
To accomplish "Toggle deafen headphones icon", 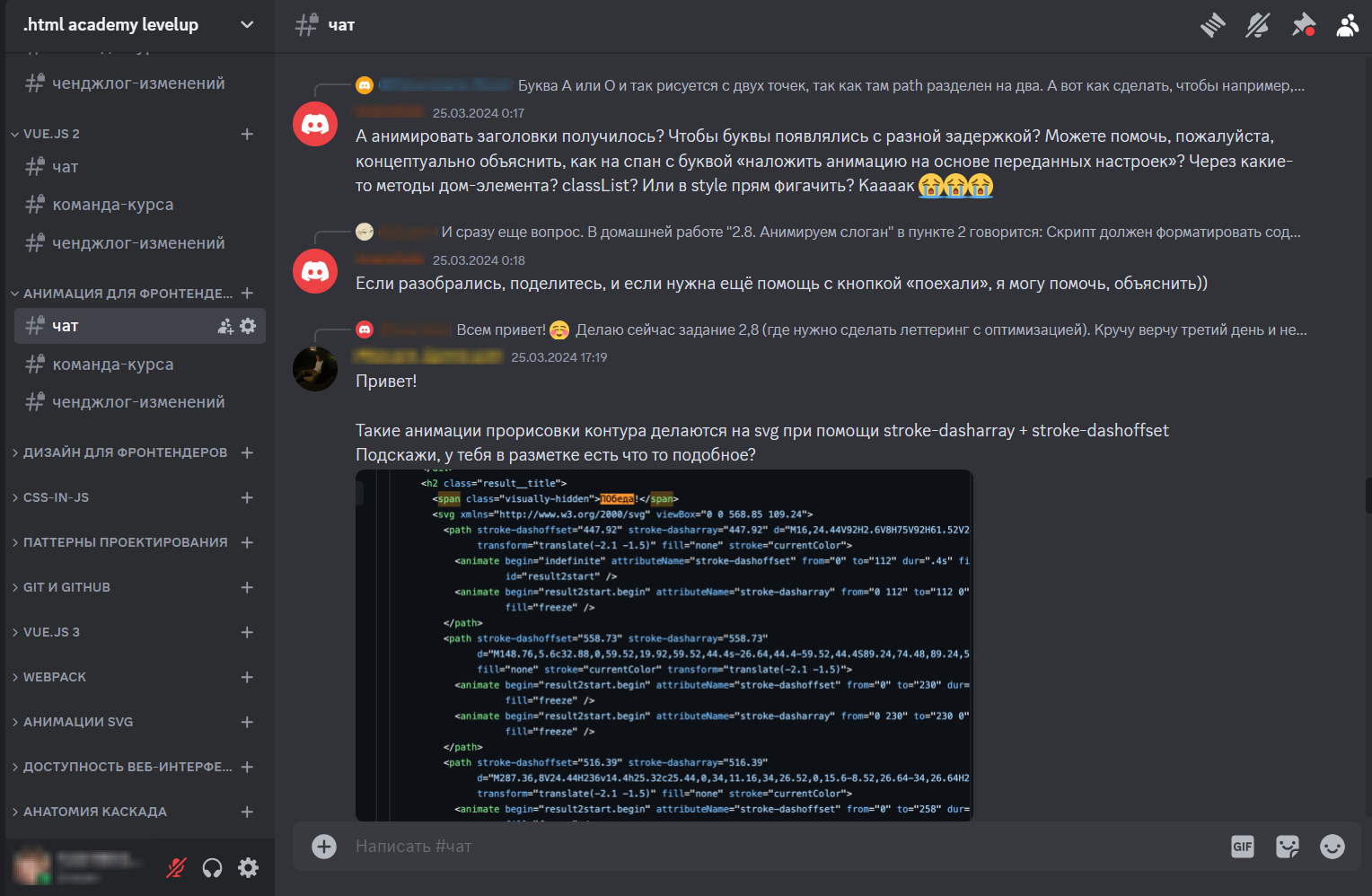I will click(x=212, y=867).
